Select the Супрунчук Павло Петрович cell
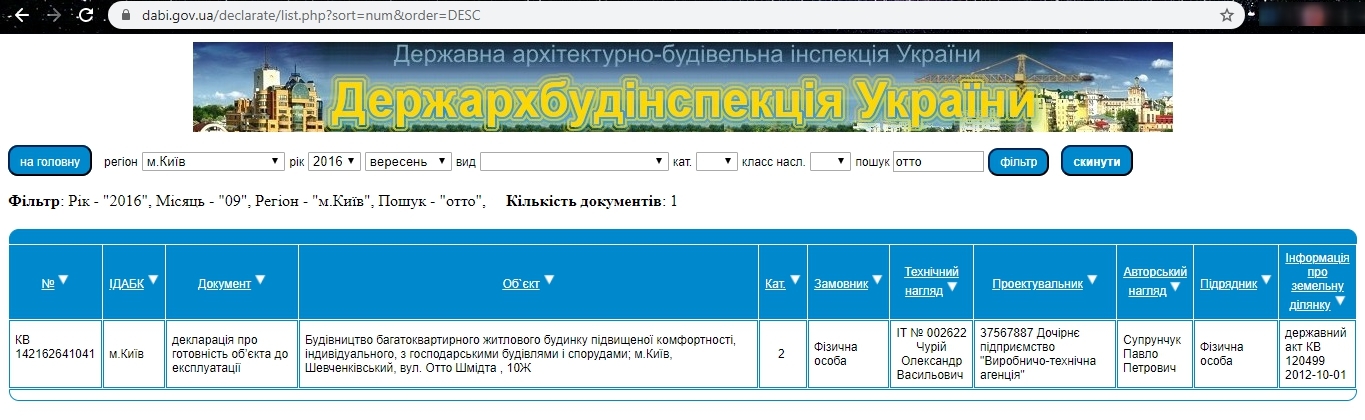 point(1155,354)
